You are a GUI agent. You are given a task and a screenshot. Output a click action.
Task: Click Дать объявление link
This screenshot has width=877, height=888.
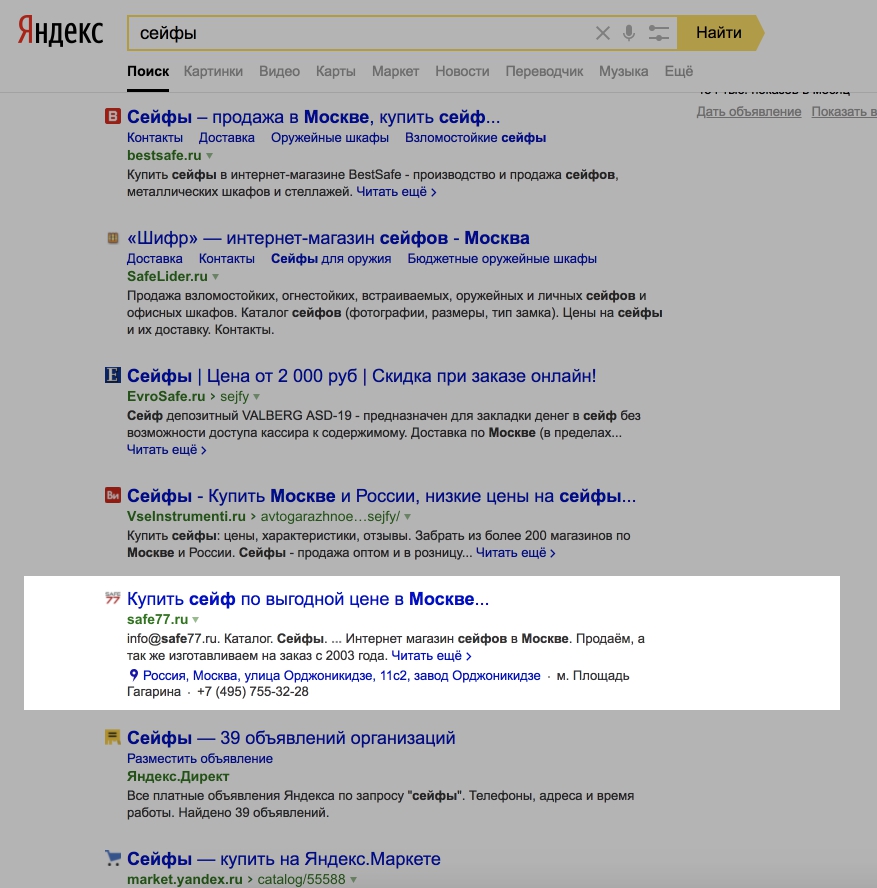click(x=748, y=112)
